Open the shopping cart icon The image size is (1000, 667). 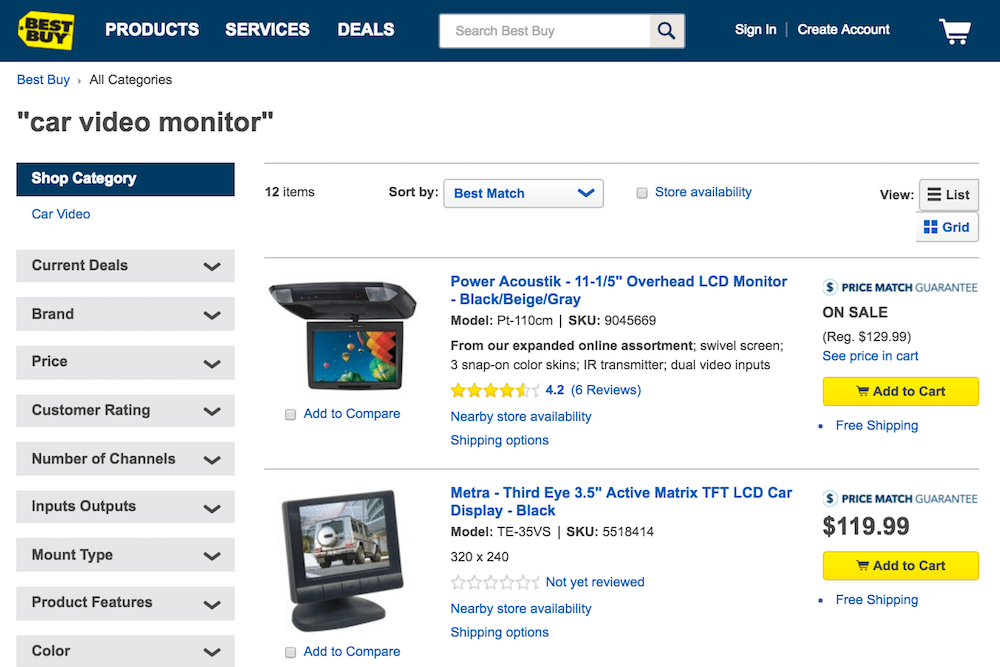pyautogui.click(x=955, y=31)
